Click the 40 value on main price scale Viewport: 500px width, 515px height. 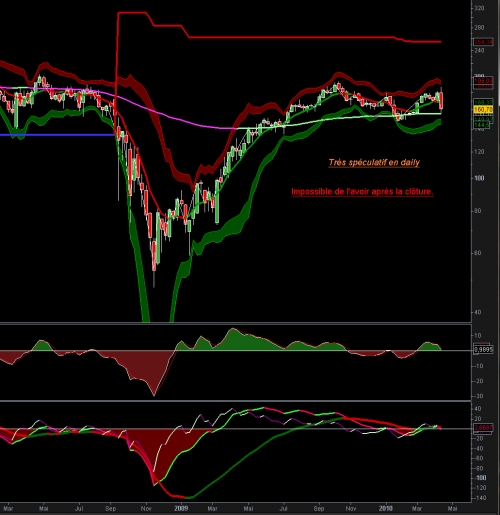pyautogui.click(x=478, y=312)
